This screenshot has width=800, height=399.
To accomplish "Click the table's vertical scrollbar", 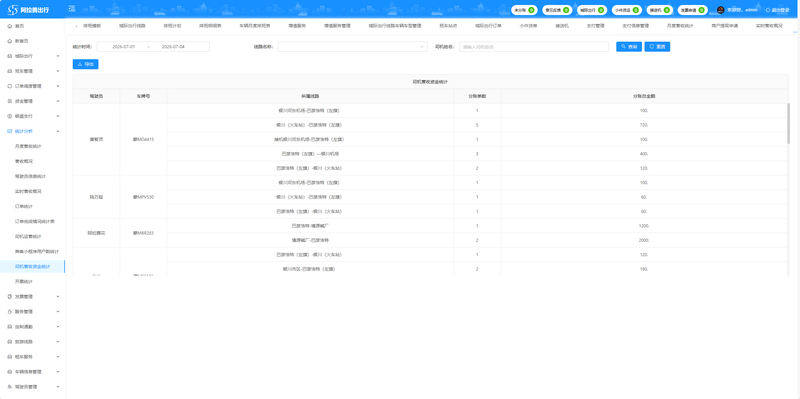I will pyautogui.click(x=789, y=125).
